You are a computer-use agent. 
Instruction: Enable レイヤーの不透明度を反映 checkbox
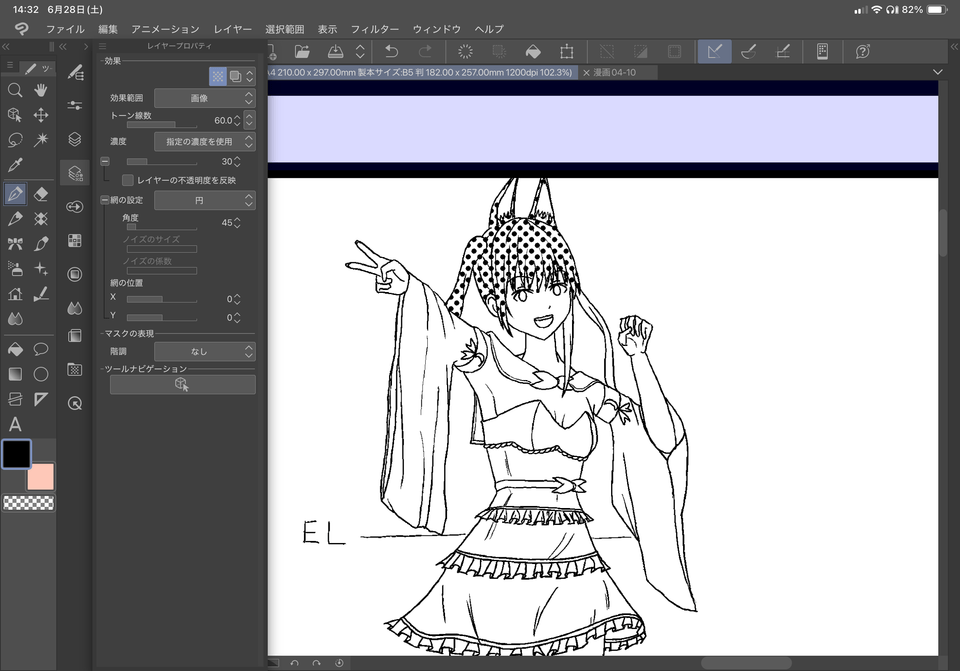point(128,180)
